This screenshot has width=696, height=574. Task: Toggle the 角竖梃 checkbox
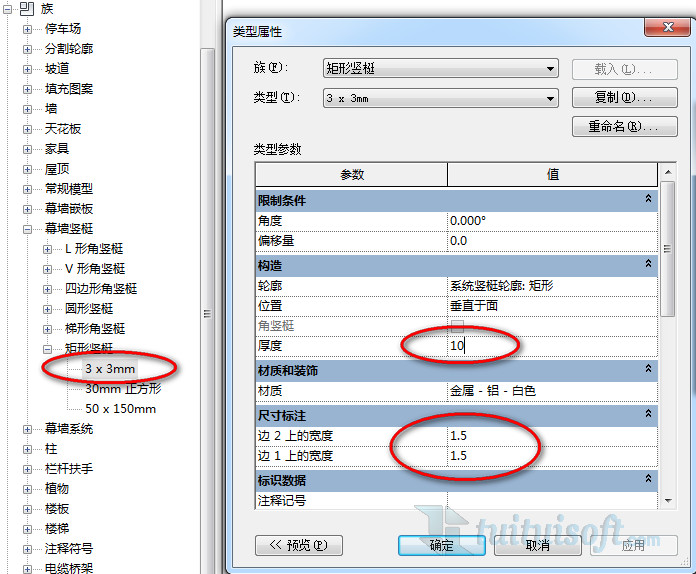(457, 326)
